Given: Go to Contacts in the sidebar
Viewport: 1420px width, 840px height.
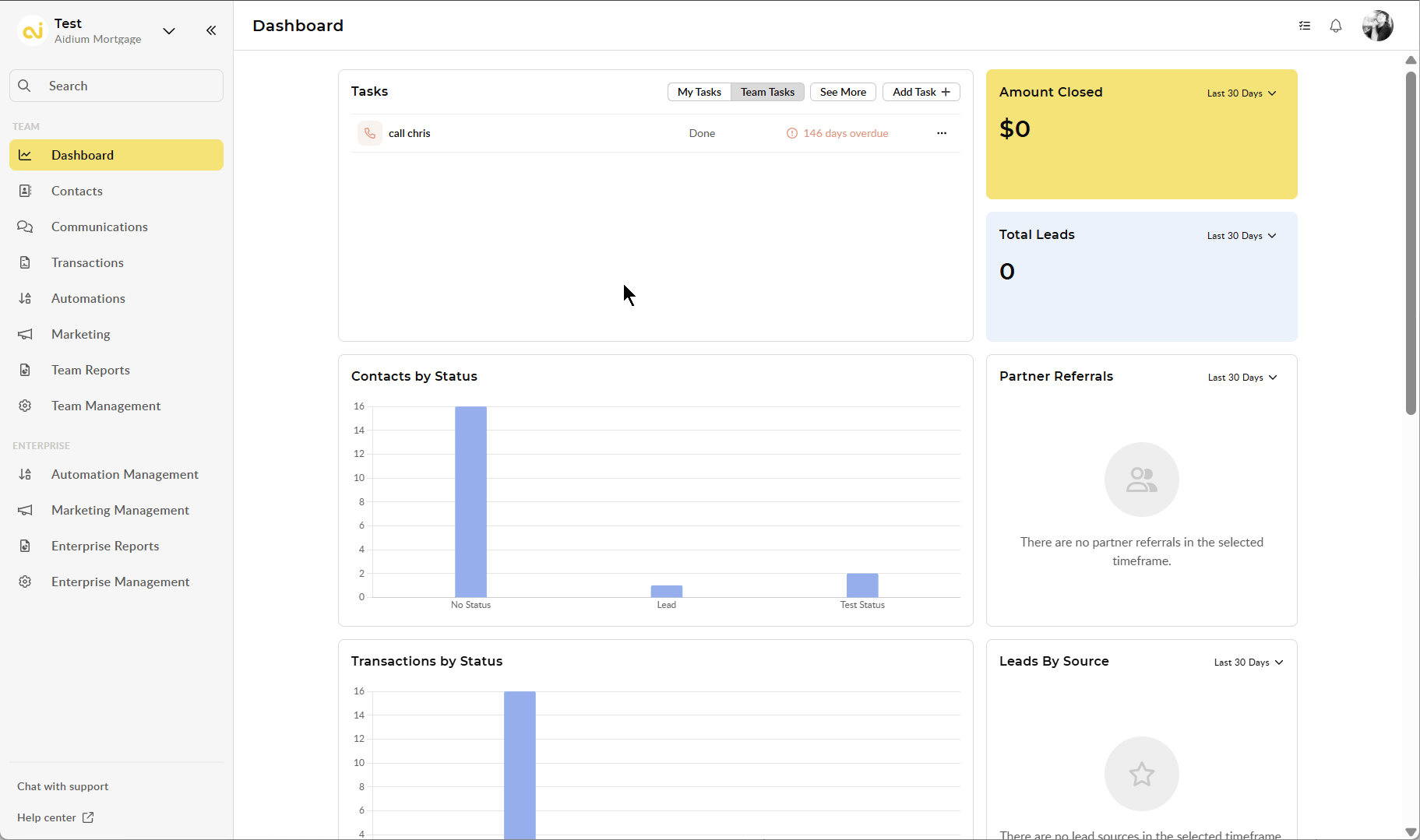Looking at the screenshot, I should point(77,191).
